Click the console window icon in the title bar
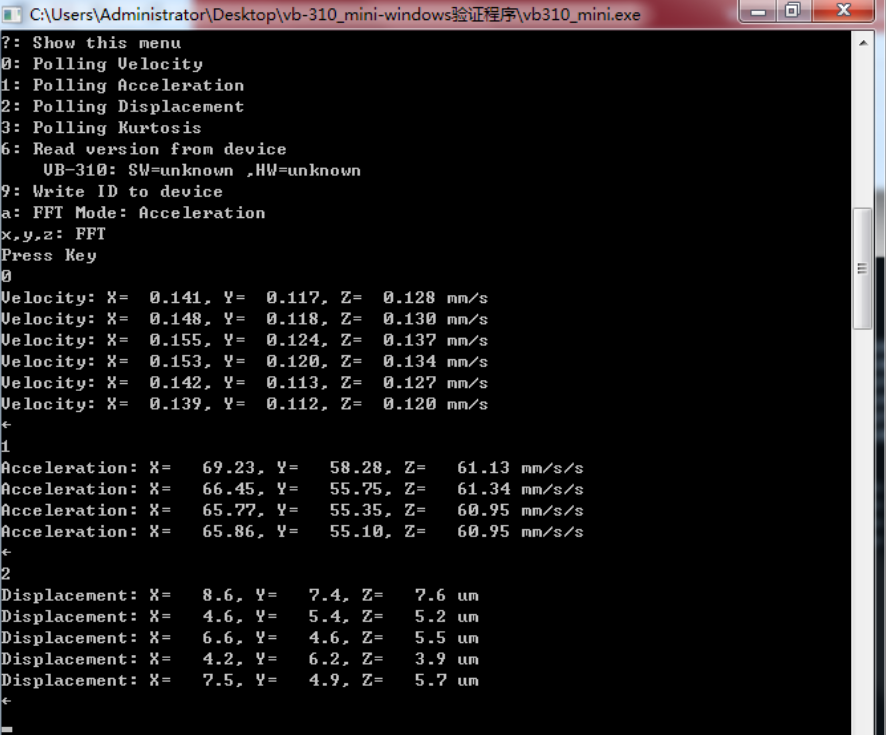 coord(14,14)
